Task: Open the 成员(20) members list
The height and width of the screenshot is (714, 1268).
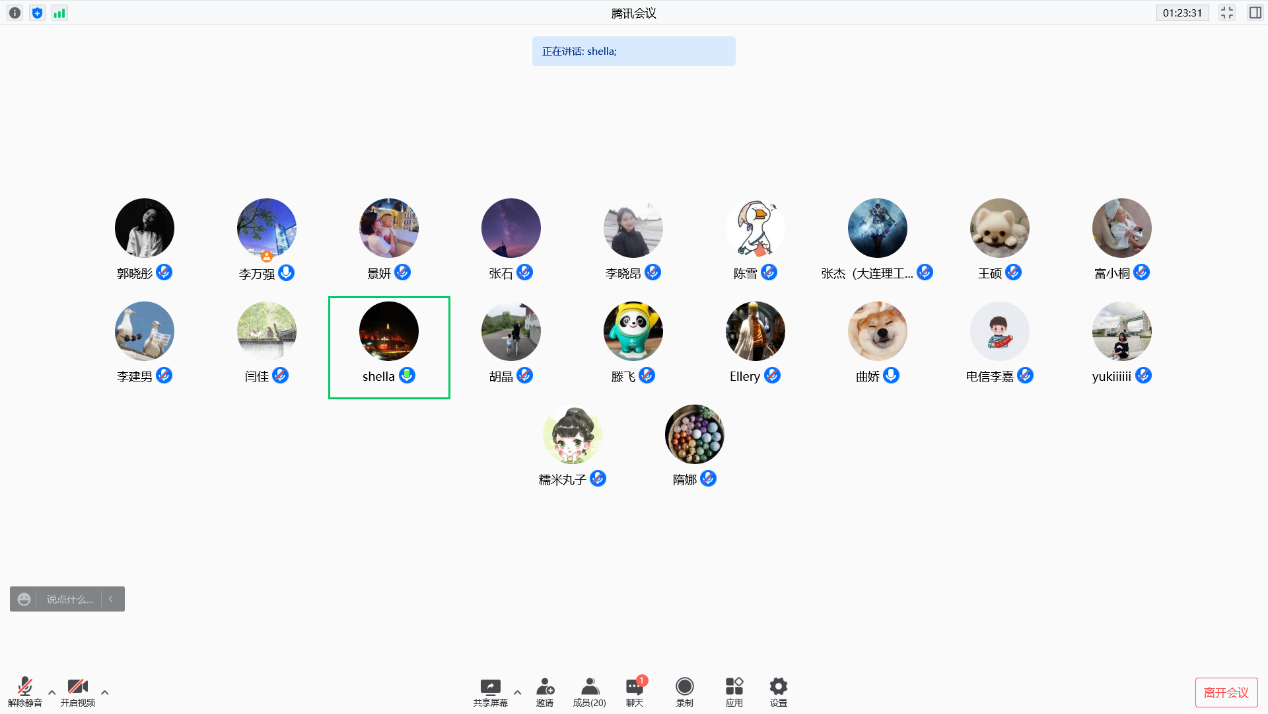Action: point(590,691)
